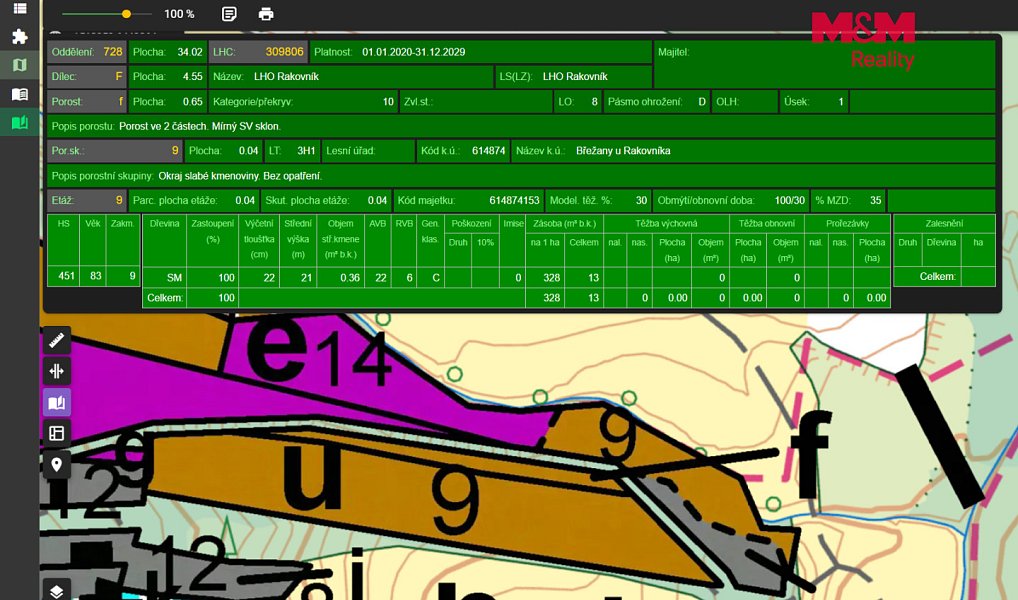This screenshot has height=600, width=1018.
Task: Toggle the purple map book tool
Action: (x=56, y=402)
